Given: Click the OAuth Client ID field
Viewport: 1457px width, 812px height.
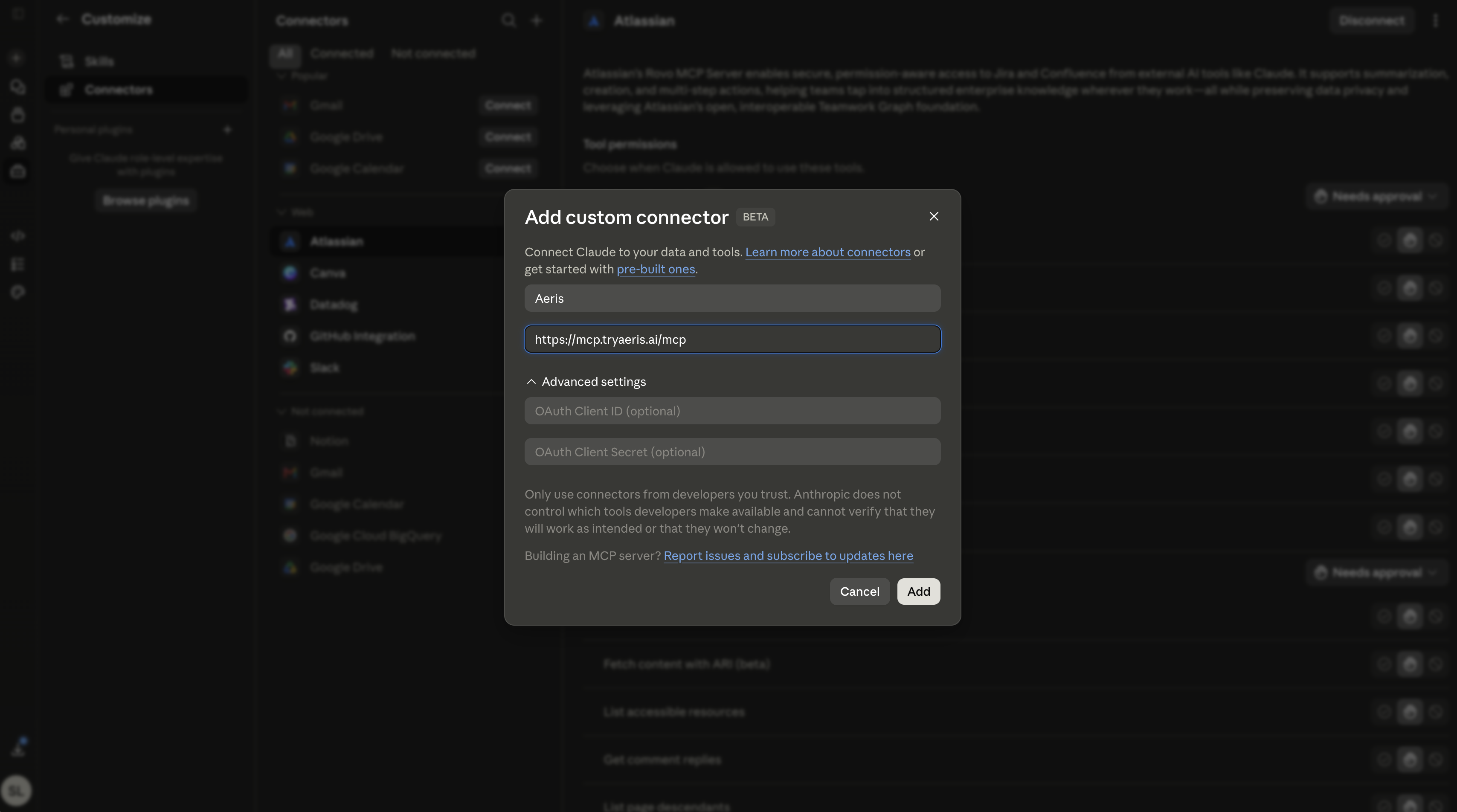Looking at the screenshot, I should pyautogui.click(x=732, y=411).
